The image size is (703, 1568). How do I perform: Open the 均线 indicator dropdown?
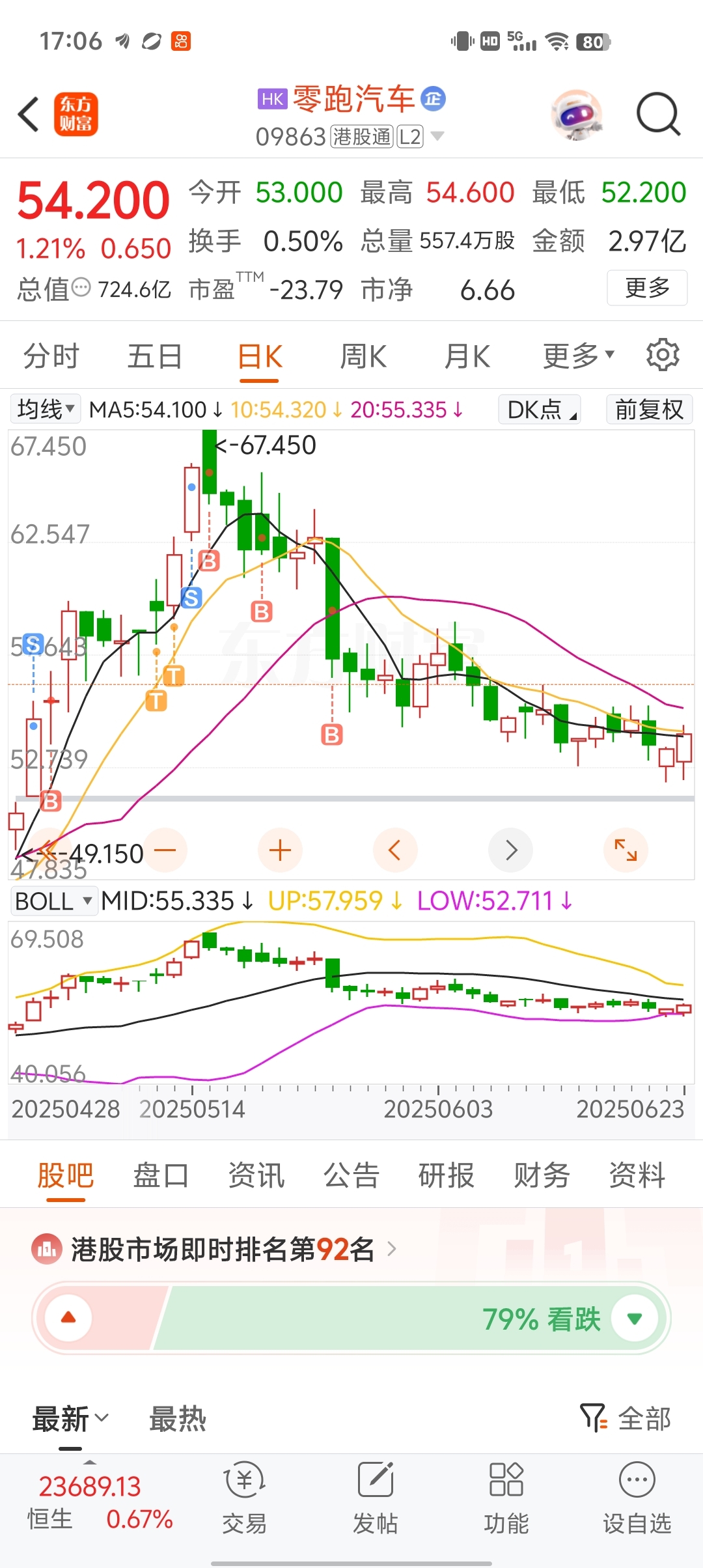pyautogui.click(x=45, y=409)
